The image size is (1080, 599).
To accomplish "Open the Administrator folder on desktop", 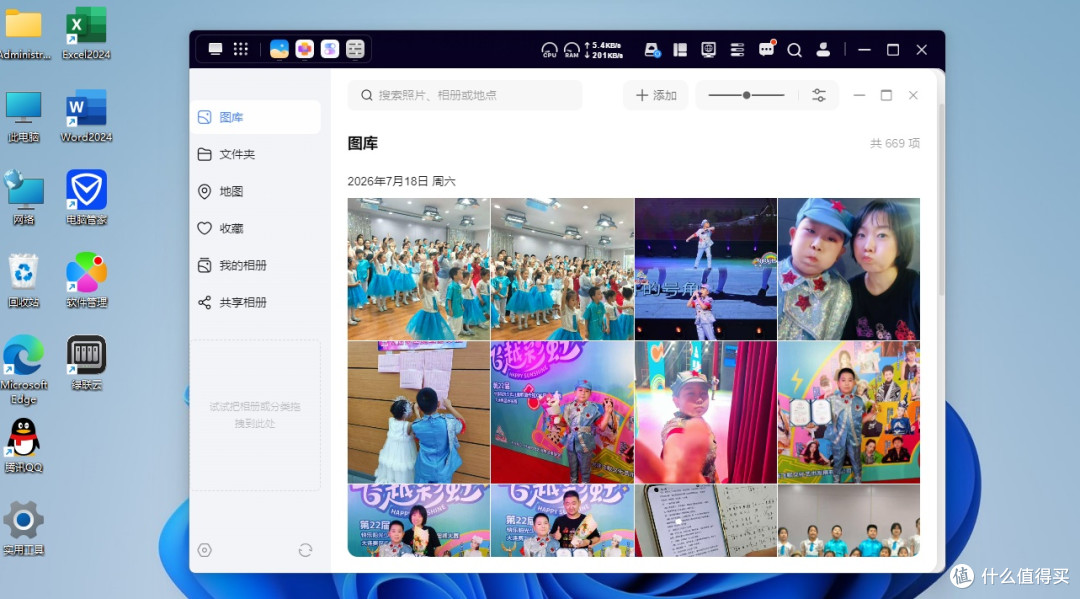I will pyautogui.click(x=23, y=33).
